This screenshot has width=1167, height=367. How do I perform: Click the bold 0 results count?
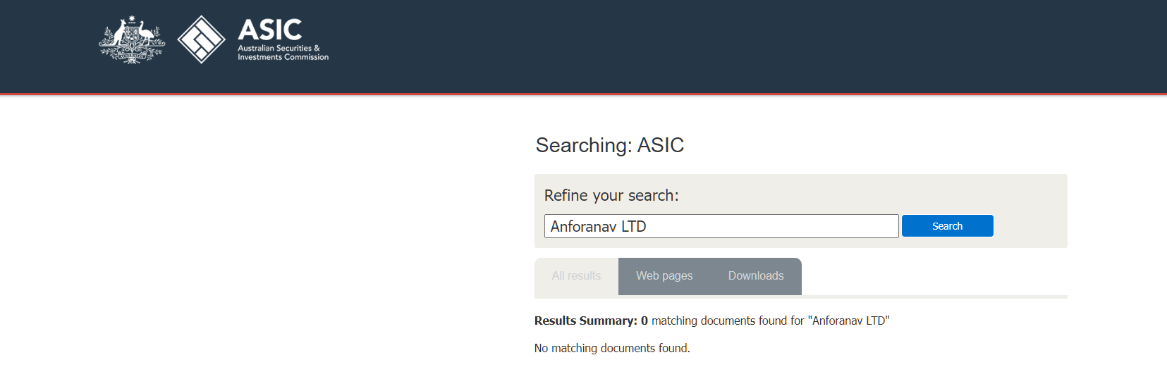click(645, 322)
